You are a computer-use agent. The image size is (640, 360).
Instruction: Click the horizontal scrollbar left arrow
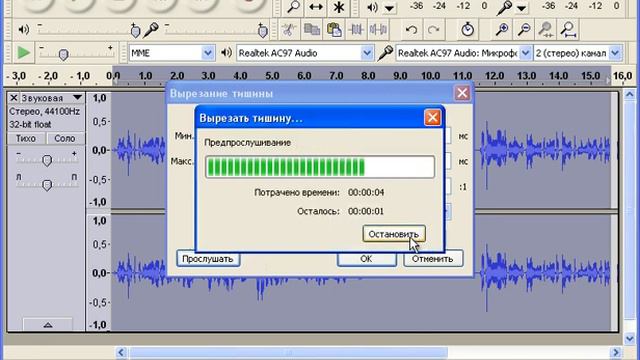pos(120,352)
